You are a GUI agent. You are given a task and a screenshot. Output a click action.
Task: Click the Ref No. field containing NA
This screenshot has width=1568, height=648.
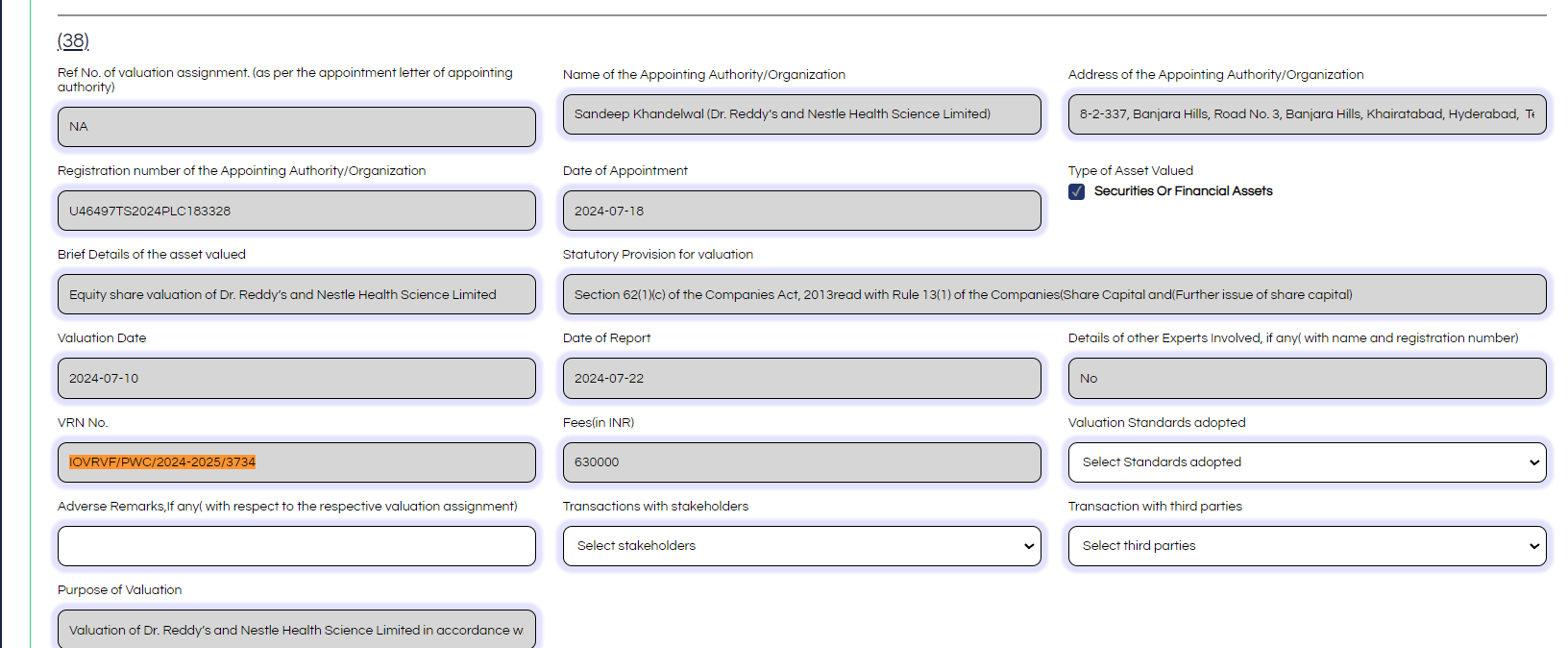296,127
